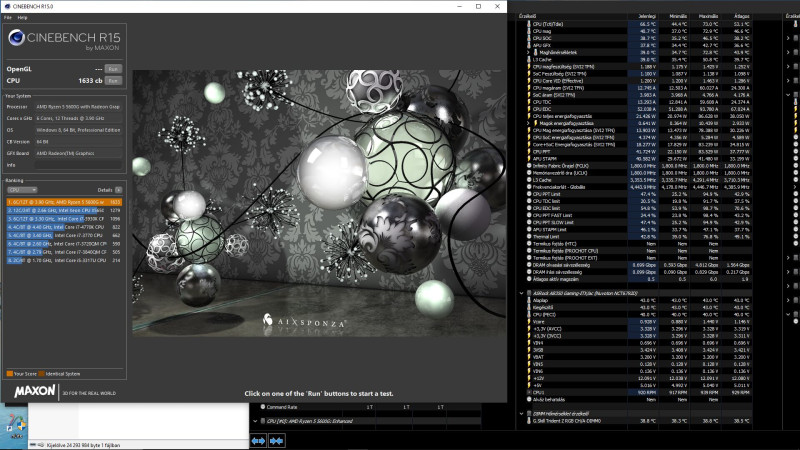Click the thermometer icon for G.Skill Trident Z RGB
This screenshot has width=800, height=450.
coord(529,421)
